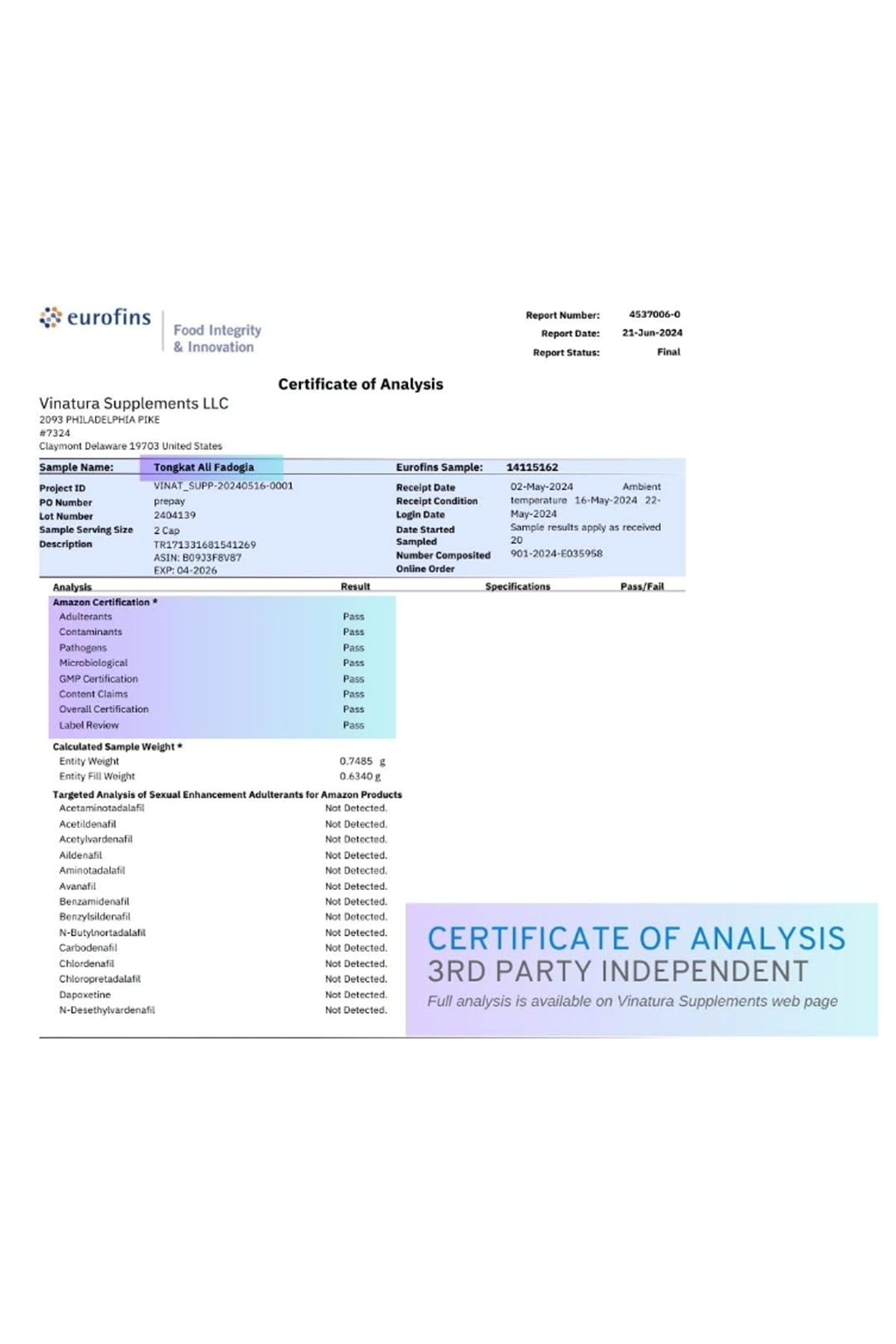Click the 'Acetaminotadalafil' row label
Viewport: 896px width, 1344px height.
[x=102, y=808]
